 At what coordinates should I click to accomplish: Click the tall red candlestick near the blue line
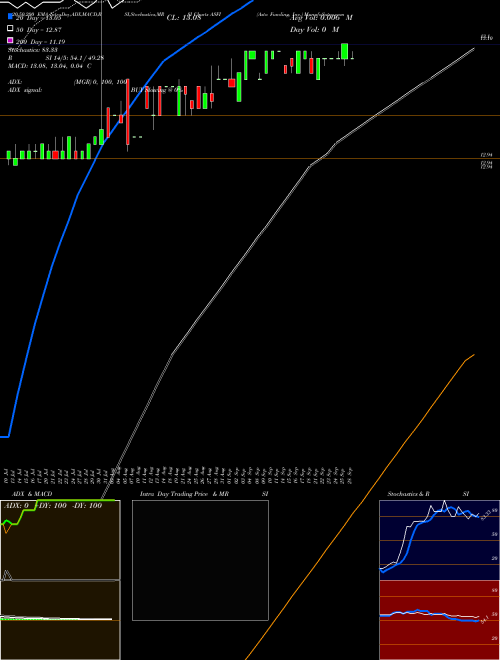tap(128, 112)
